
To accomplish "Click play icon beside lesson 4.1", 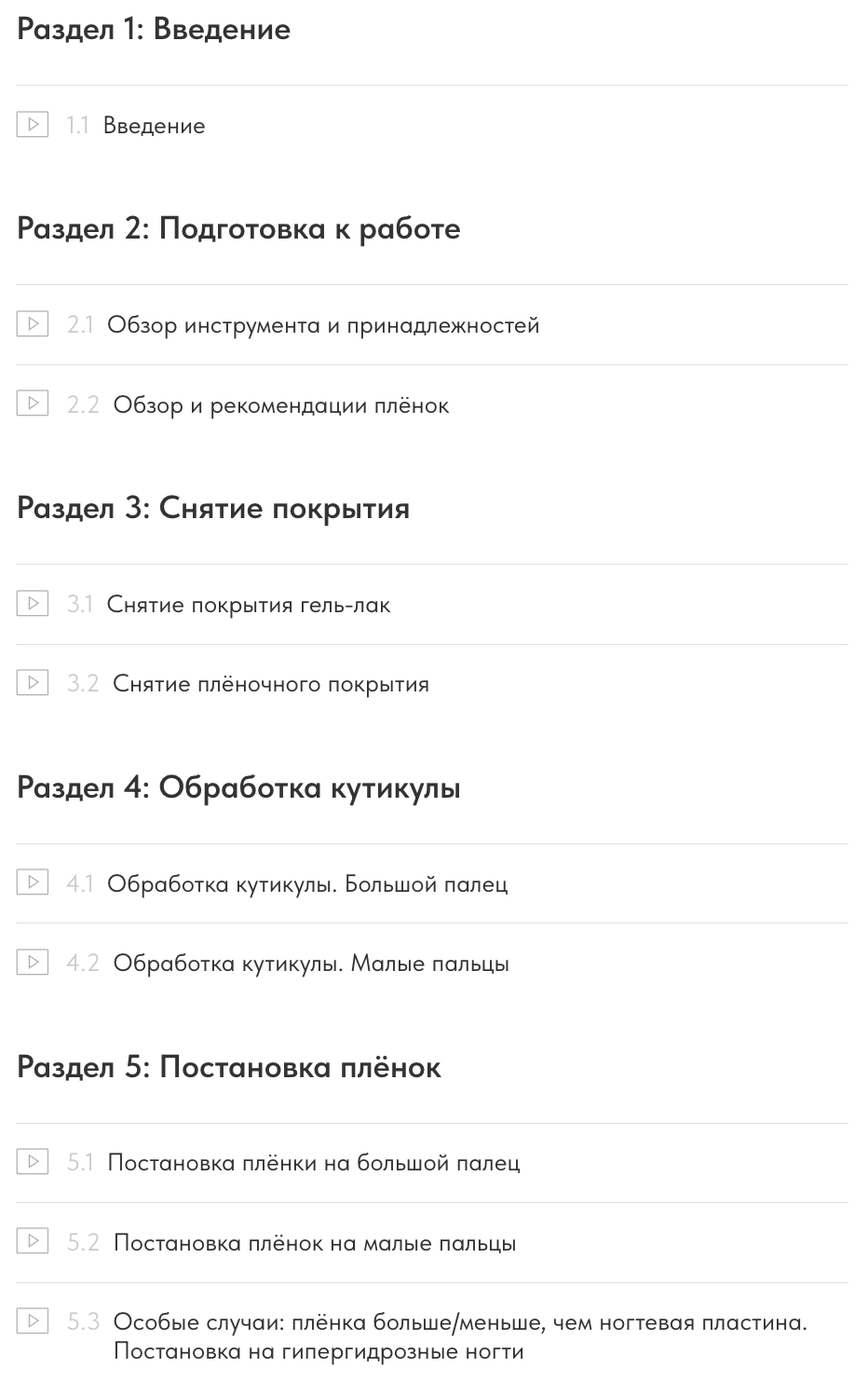I will 33,882.
